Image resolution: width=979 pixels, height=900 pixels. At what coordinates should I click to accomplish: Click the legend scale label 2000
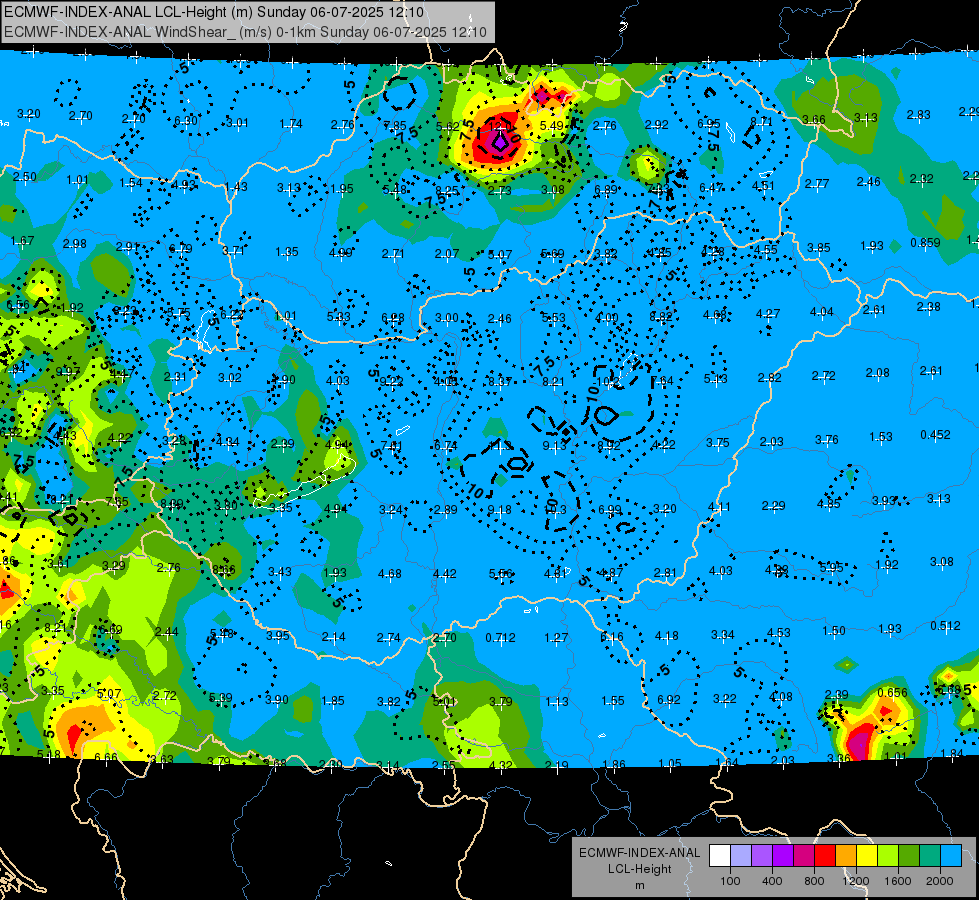[940, 881]
